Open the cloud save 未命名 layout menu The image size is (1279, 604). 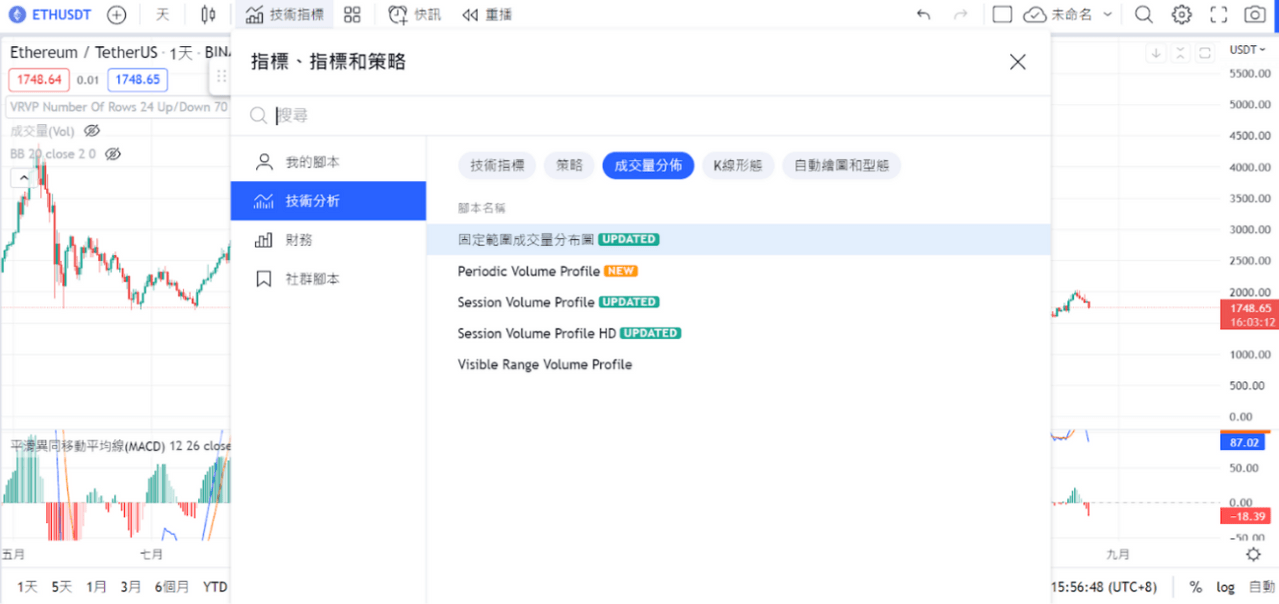point(1068,15)
